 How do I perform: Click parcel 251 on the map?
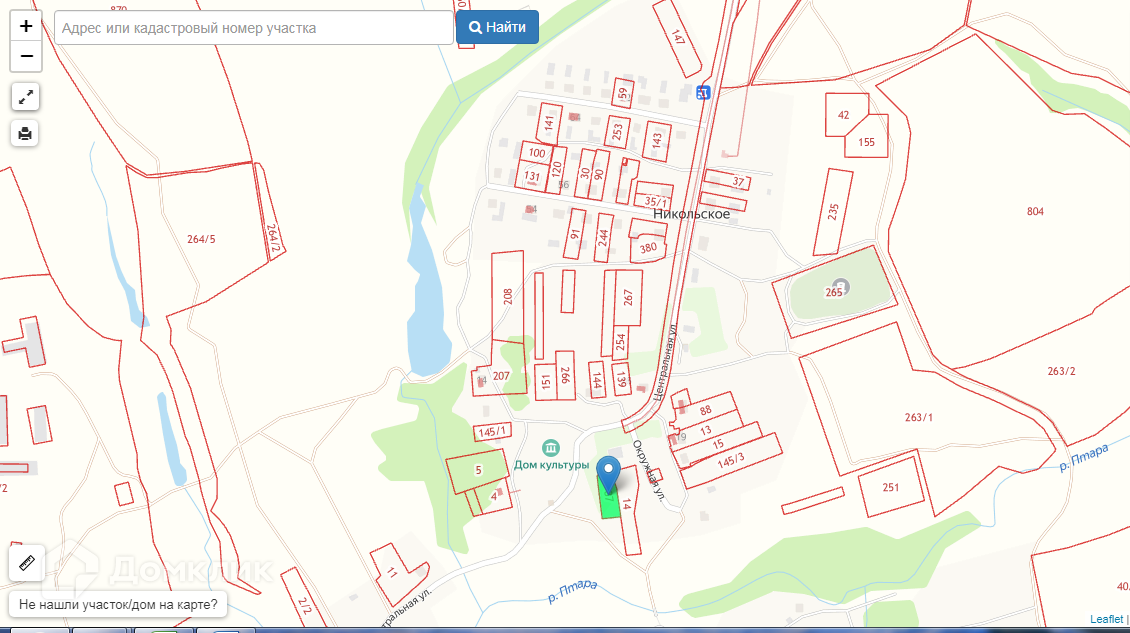coord(891,487)
